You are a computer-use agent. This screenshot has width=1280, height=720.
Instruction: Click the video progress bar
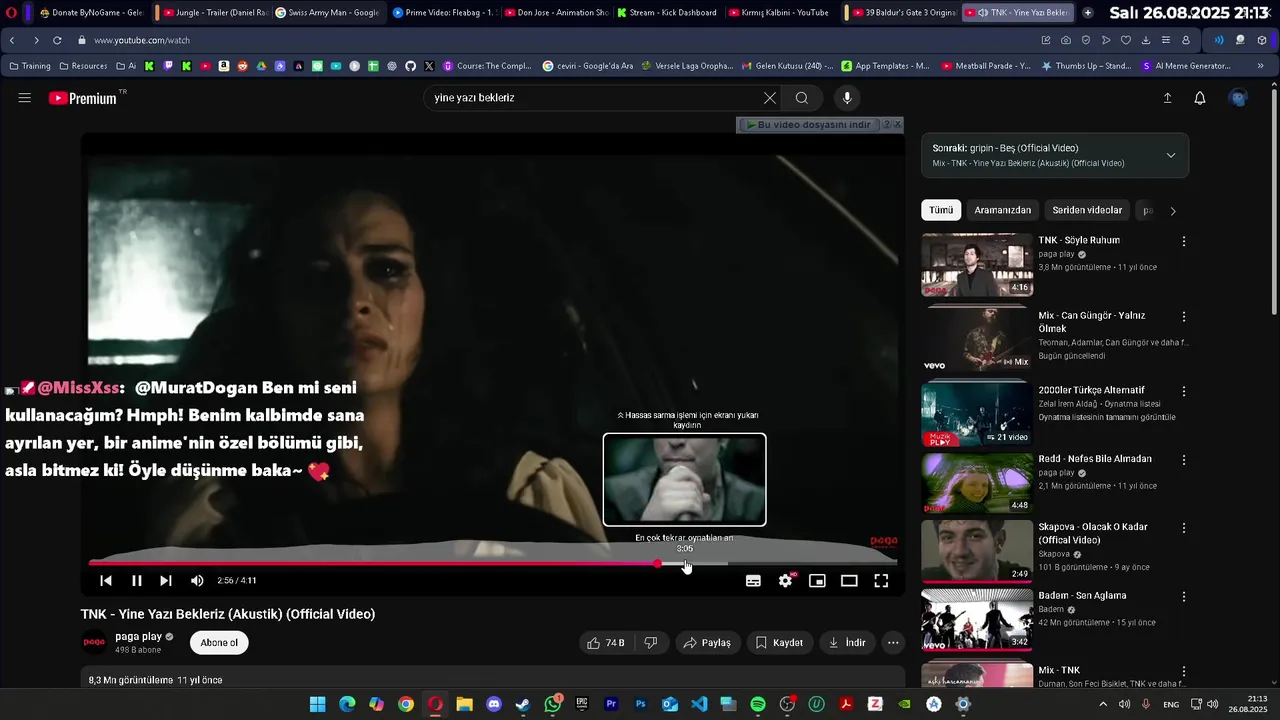(492, 564)
